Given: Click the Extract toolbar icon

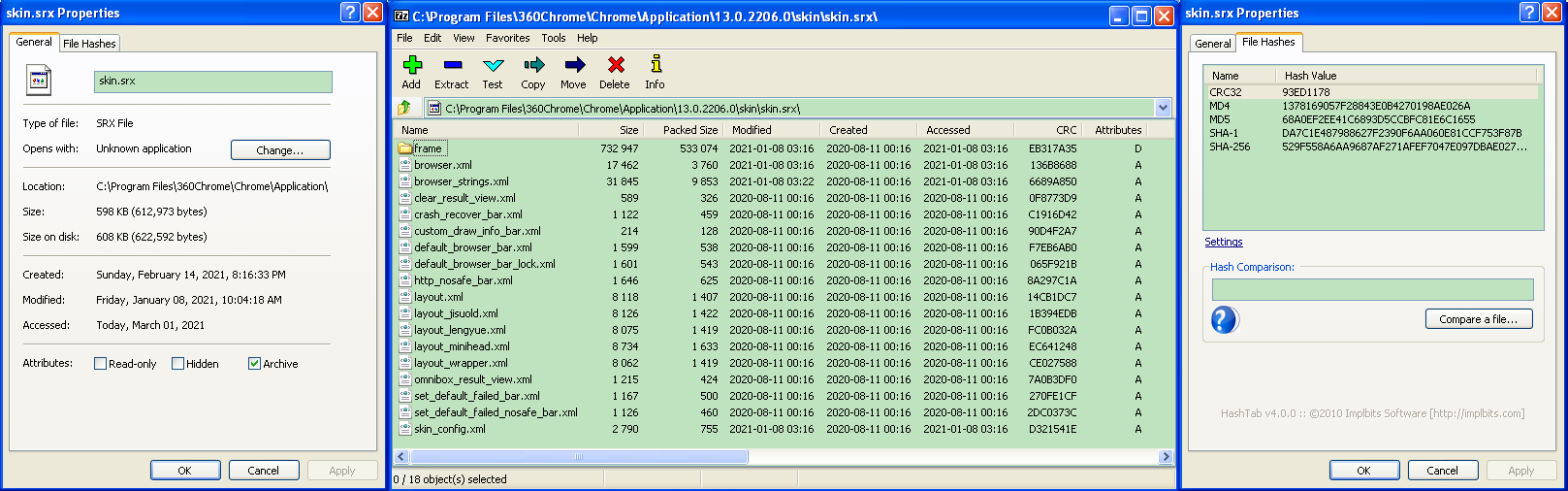Looking at the screenshot, I should pos(451,65).
